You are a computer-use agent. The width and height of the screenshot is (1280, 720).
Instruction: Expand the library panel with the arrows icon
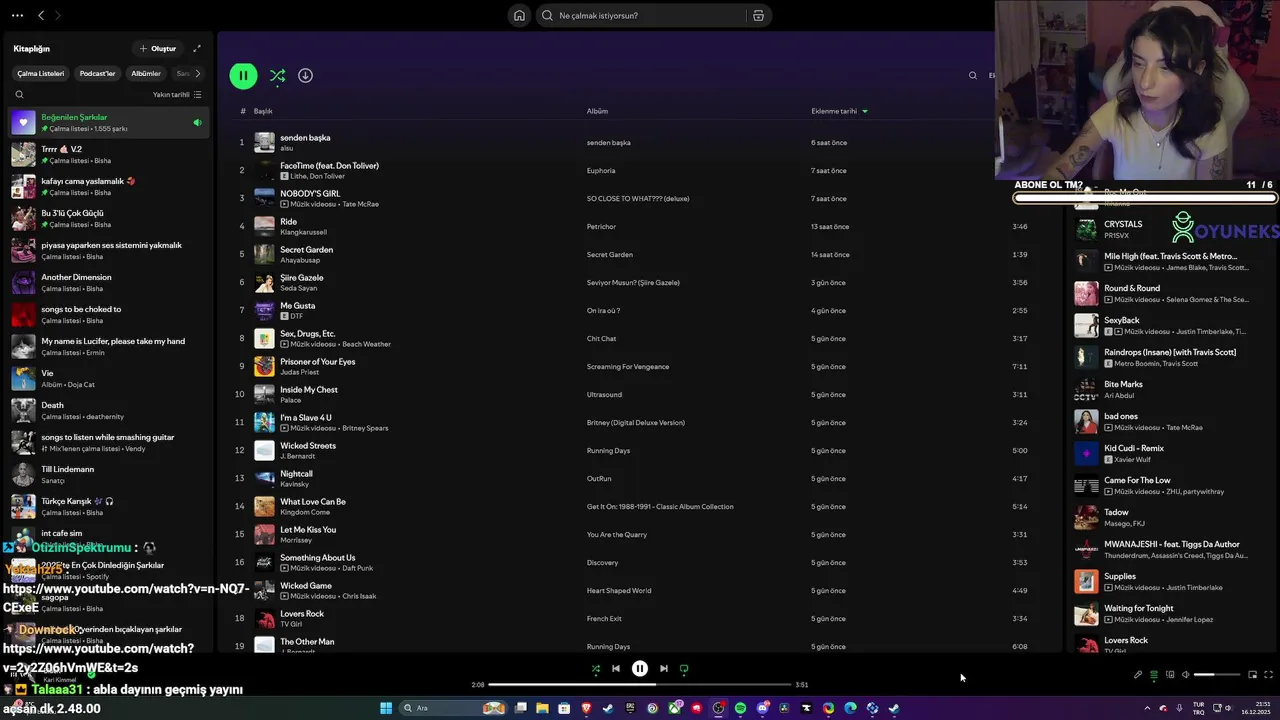pyautogui.click(x=197, y=48)
